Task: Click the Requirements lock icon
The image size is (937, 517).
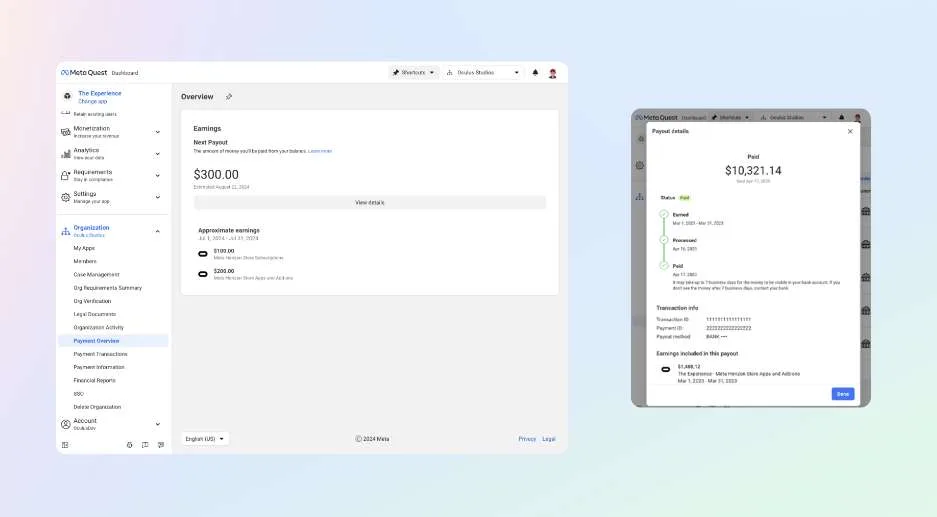Action: tap(66, 175)
